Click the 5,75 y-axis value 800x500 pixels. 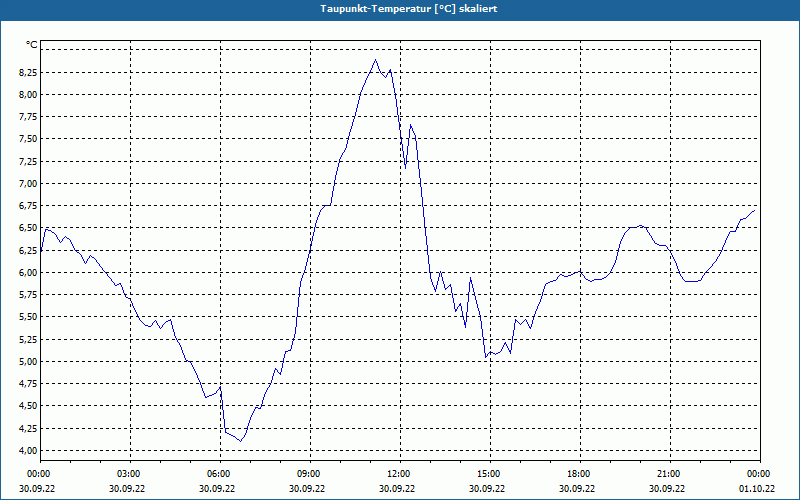point(28,295)
